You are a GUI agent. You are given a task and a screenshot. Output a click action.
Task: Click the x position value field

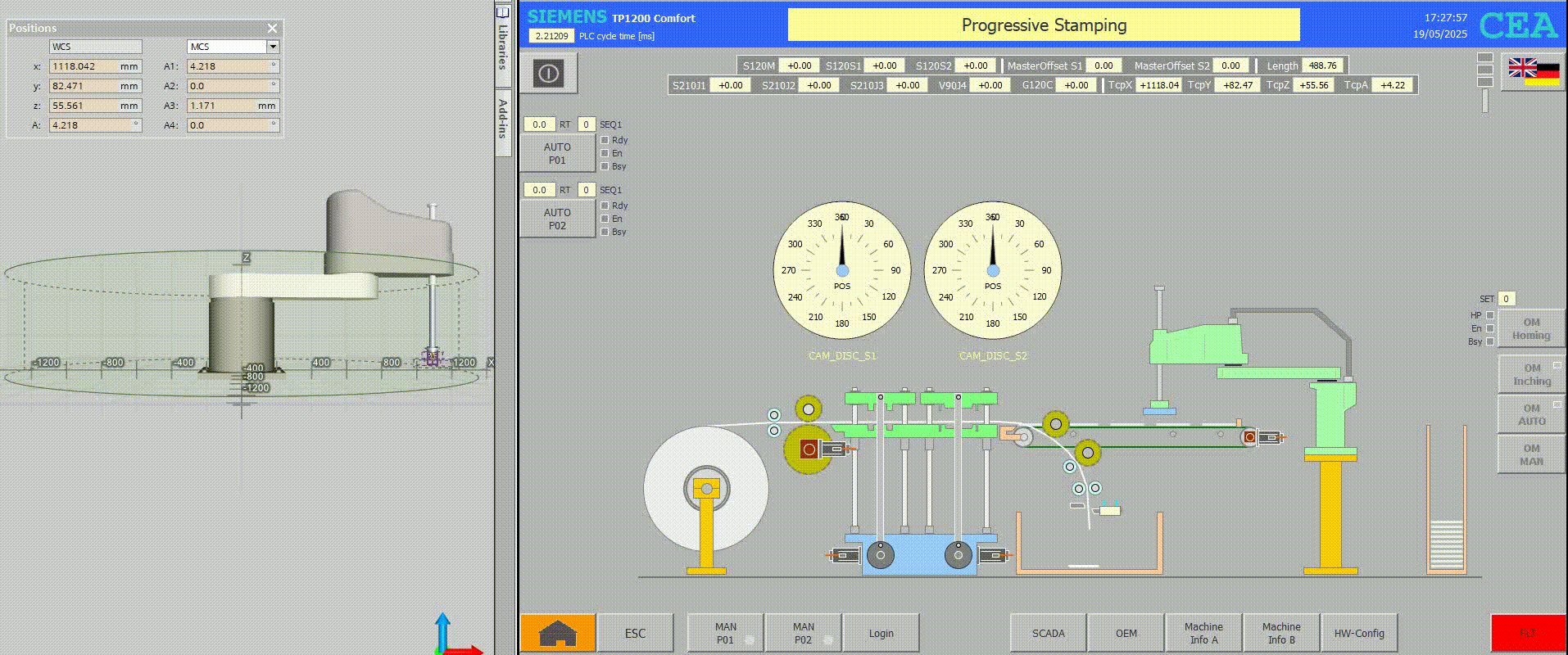[95, 66]
